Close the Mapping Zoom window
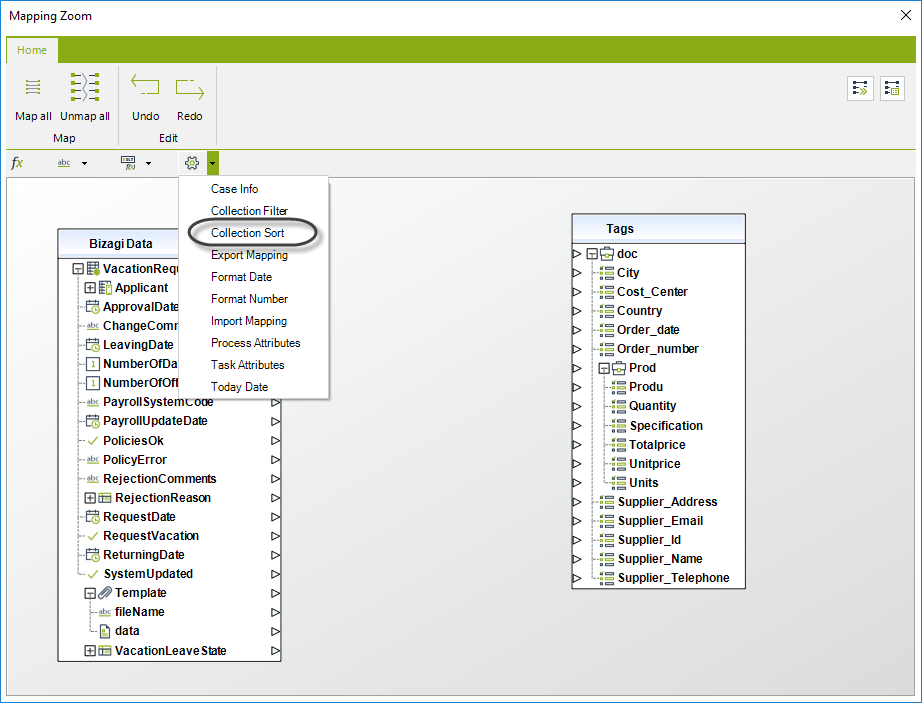The image size is (922, 703). point(906,15)
